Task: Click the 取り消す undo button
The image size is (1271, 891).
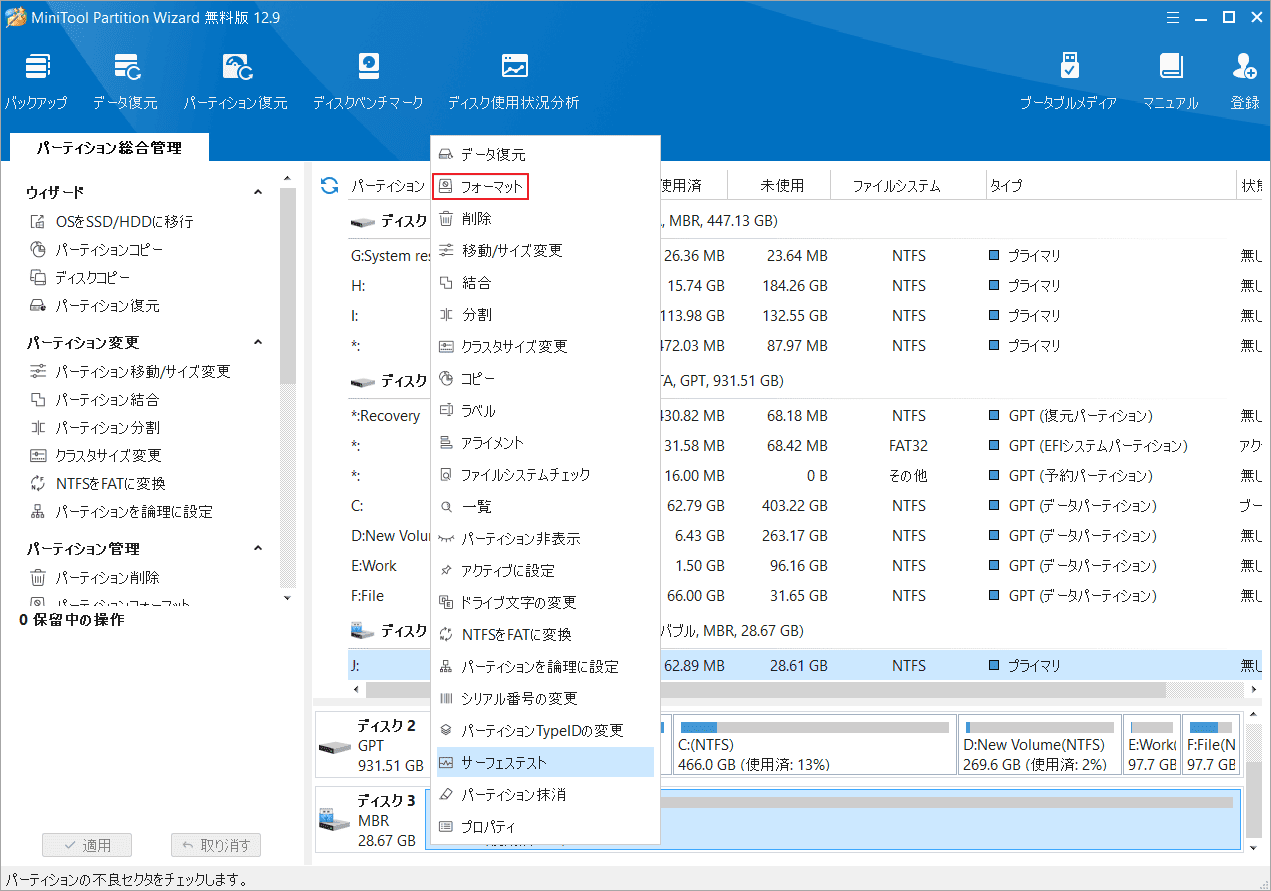Action: [x=216, y=845]
